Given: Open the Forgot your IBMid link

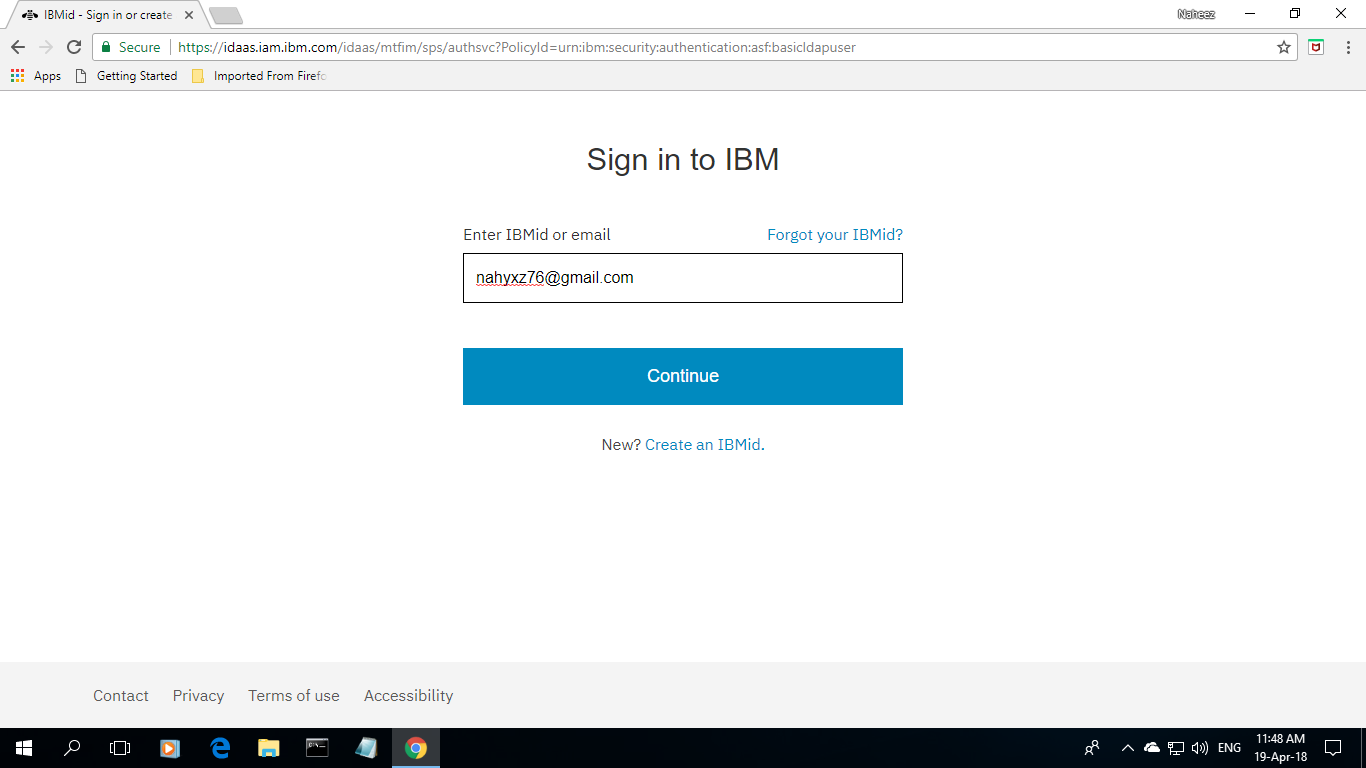Looking at the screenshot, I should point(834,234).
